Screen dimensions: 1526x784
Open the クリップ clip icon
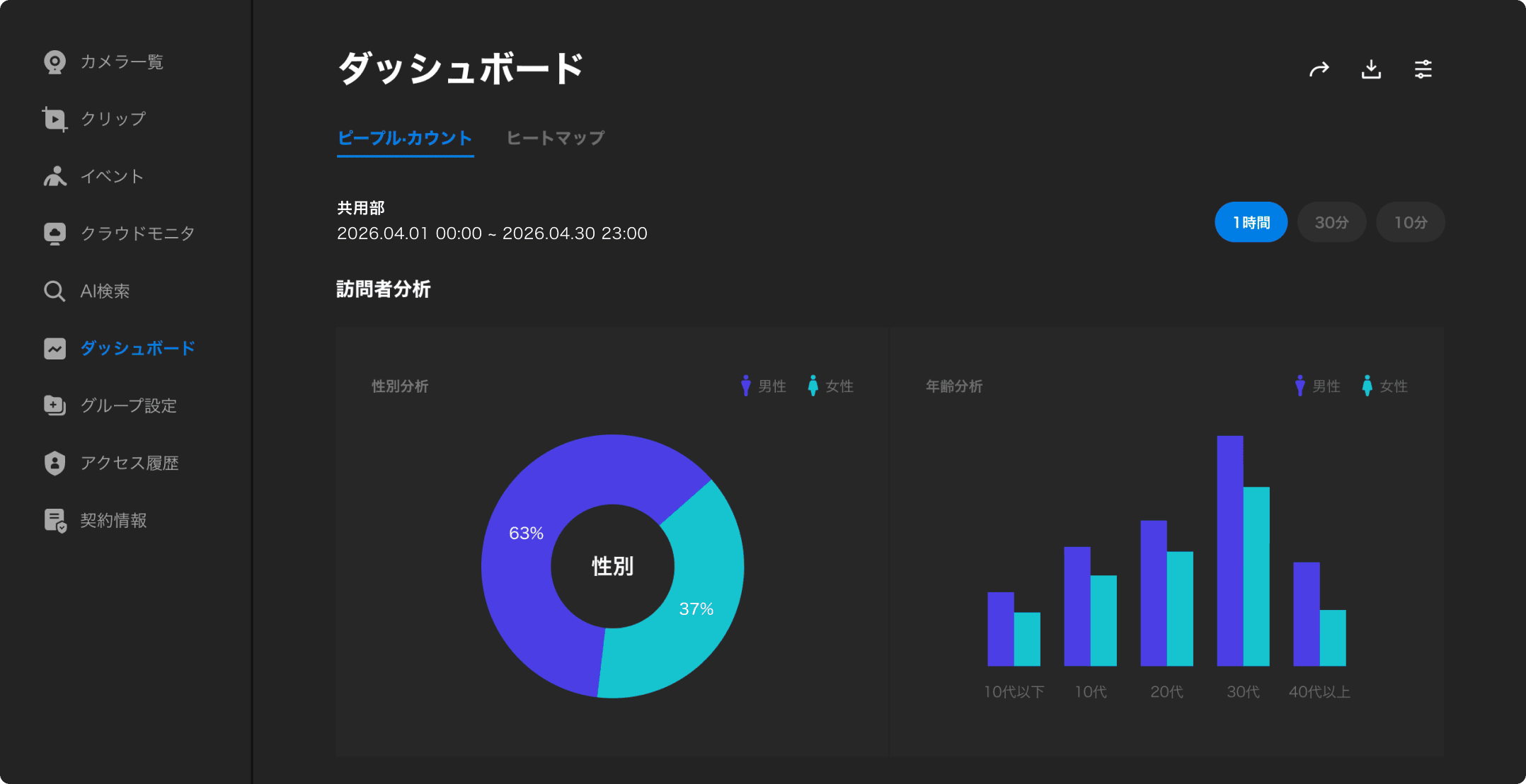[54, 119]
